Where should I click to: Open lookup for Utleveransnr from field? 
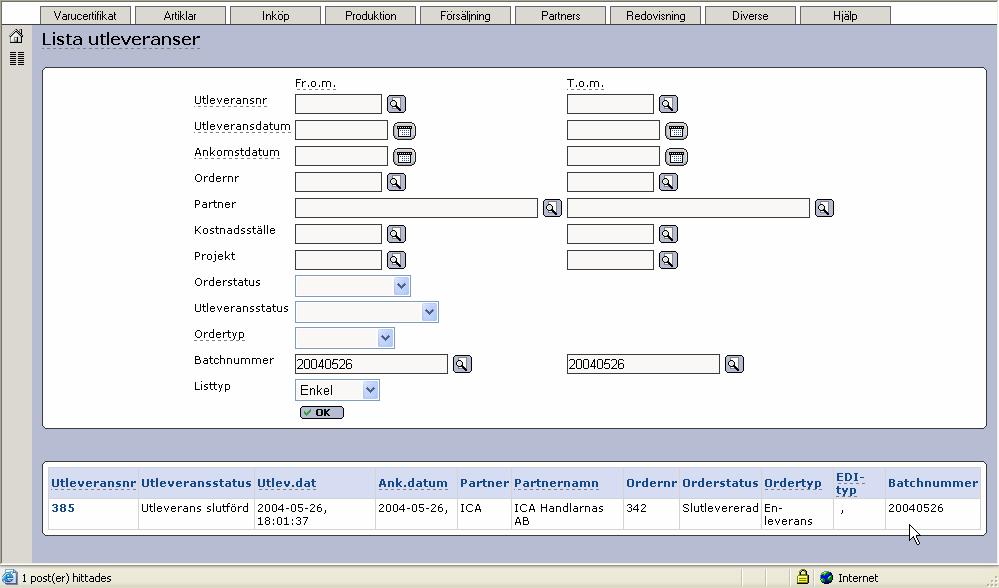396,104
